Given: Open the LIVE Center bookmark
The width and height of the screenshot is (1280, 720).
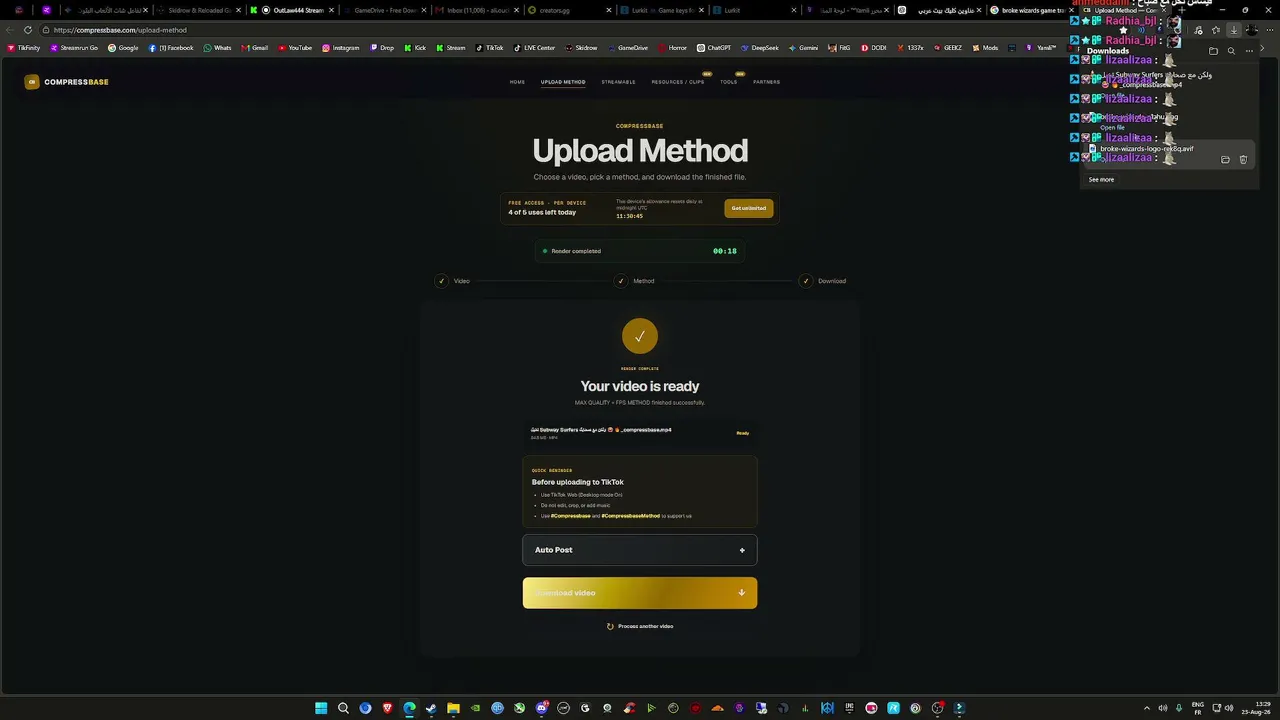Looking at the screenshot, I should coord(534,48).
